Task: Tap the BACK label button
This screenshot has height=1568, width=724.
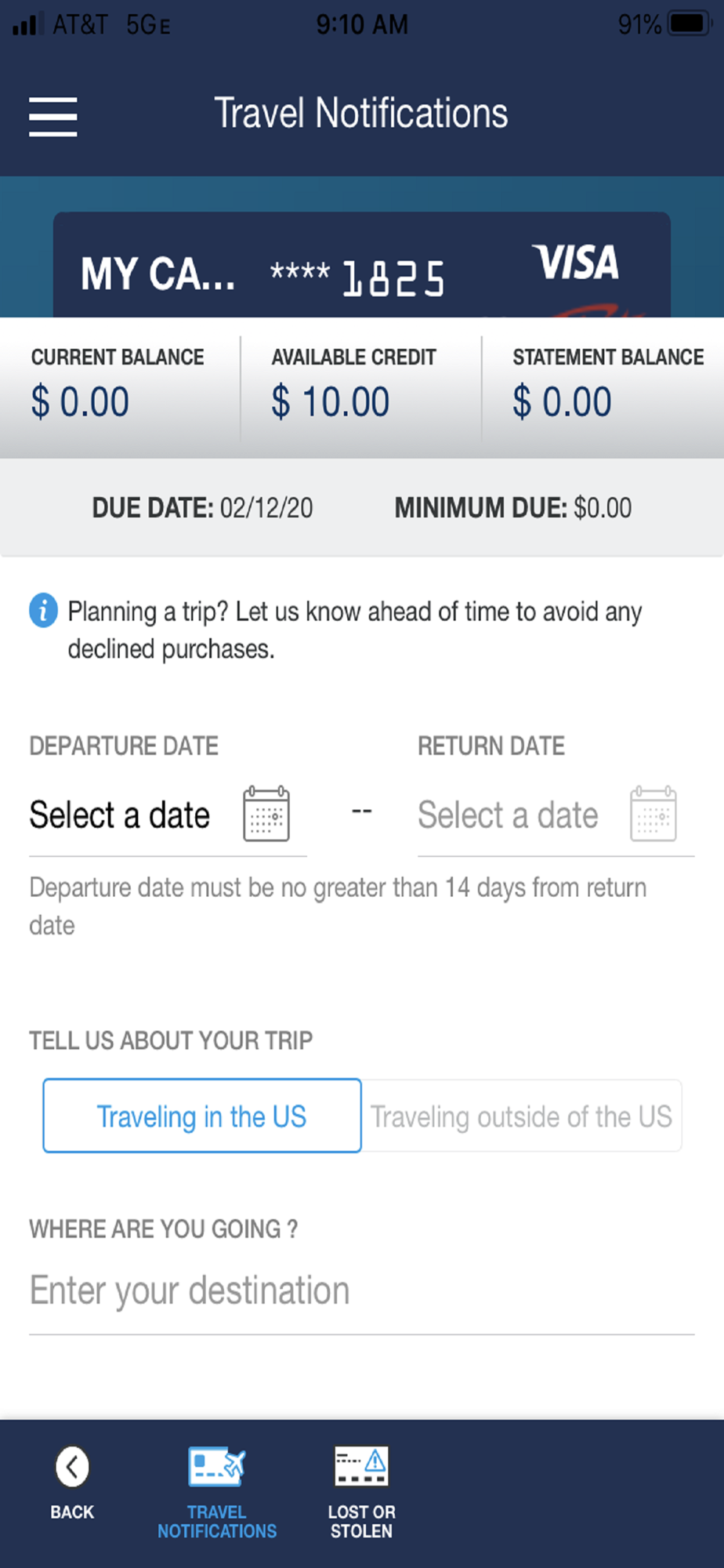Action: coord(72,1512)
